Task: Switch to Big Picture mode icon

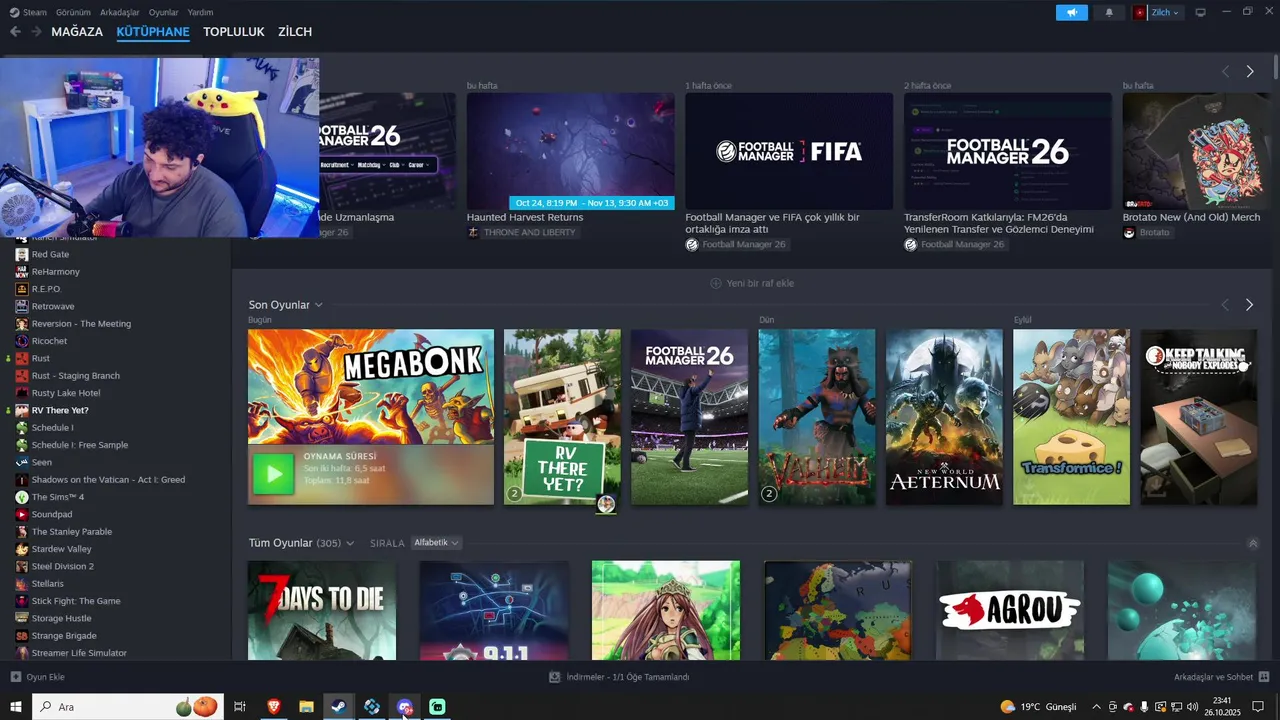Action: click(1200, 12)
